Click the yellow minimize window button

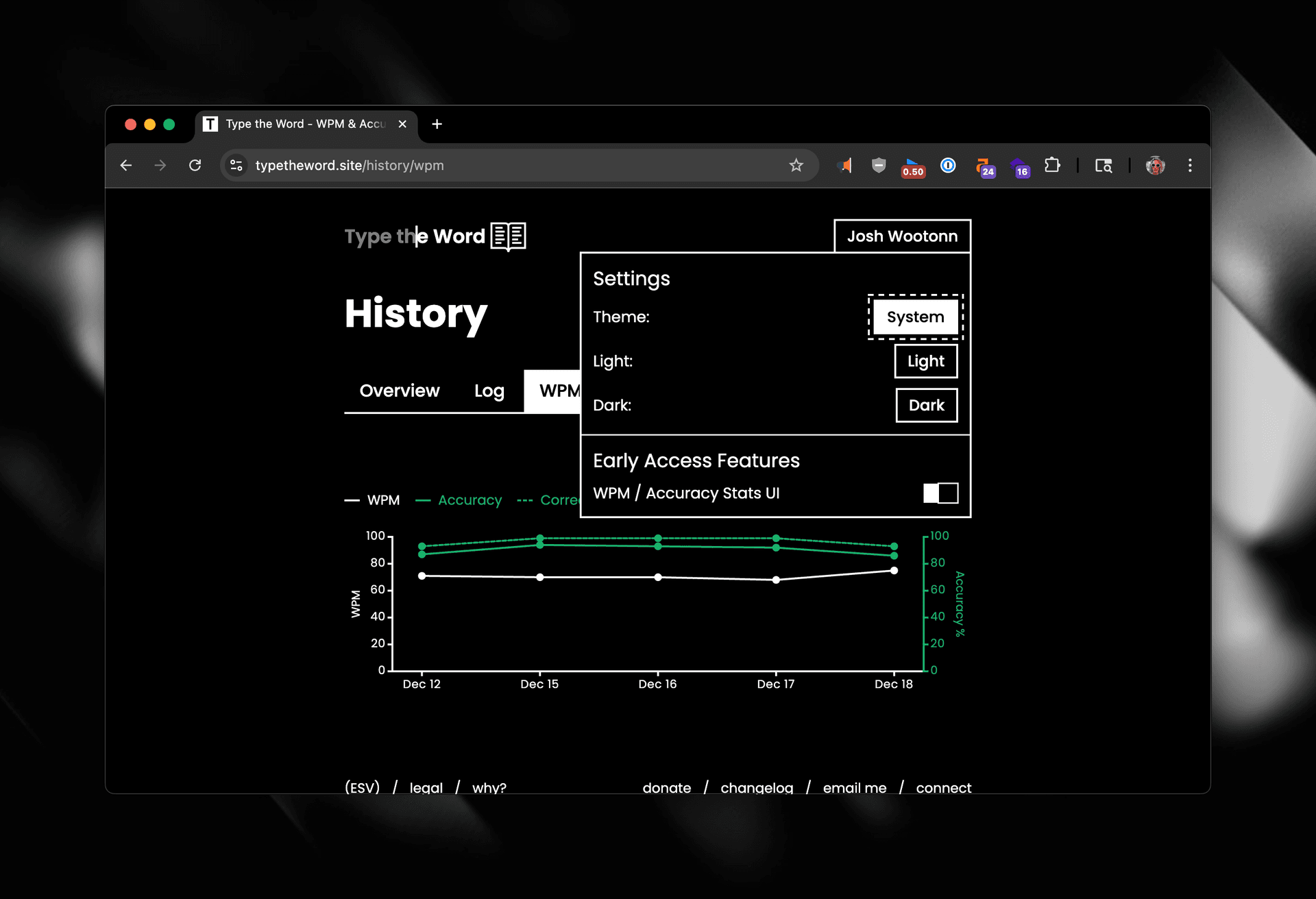click(x=150, y=124)
